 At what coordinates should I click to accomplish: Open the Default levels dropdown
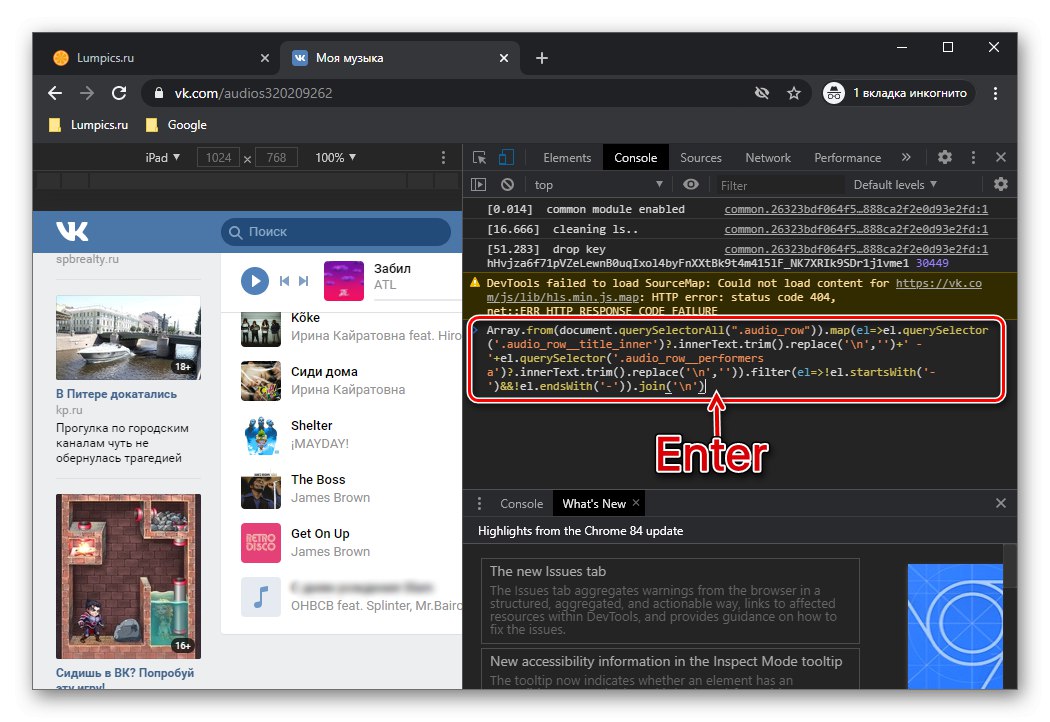coord(895,185)
